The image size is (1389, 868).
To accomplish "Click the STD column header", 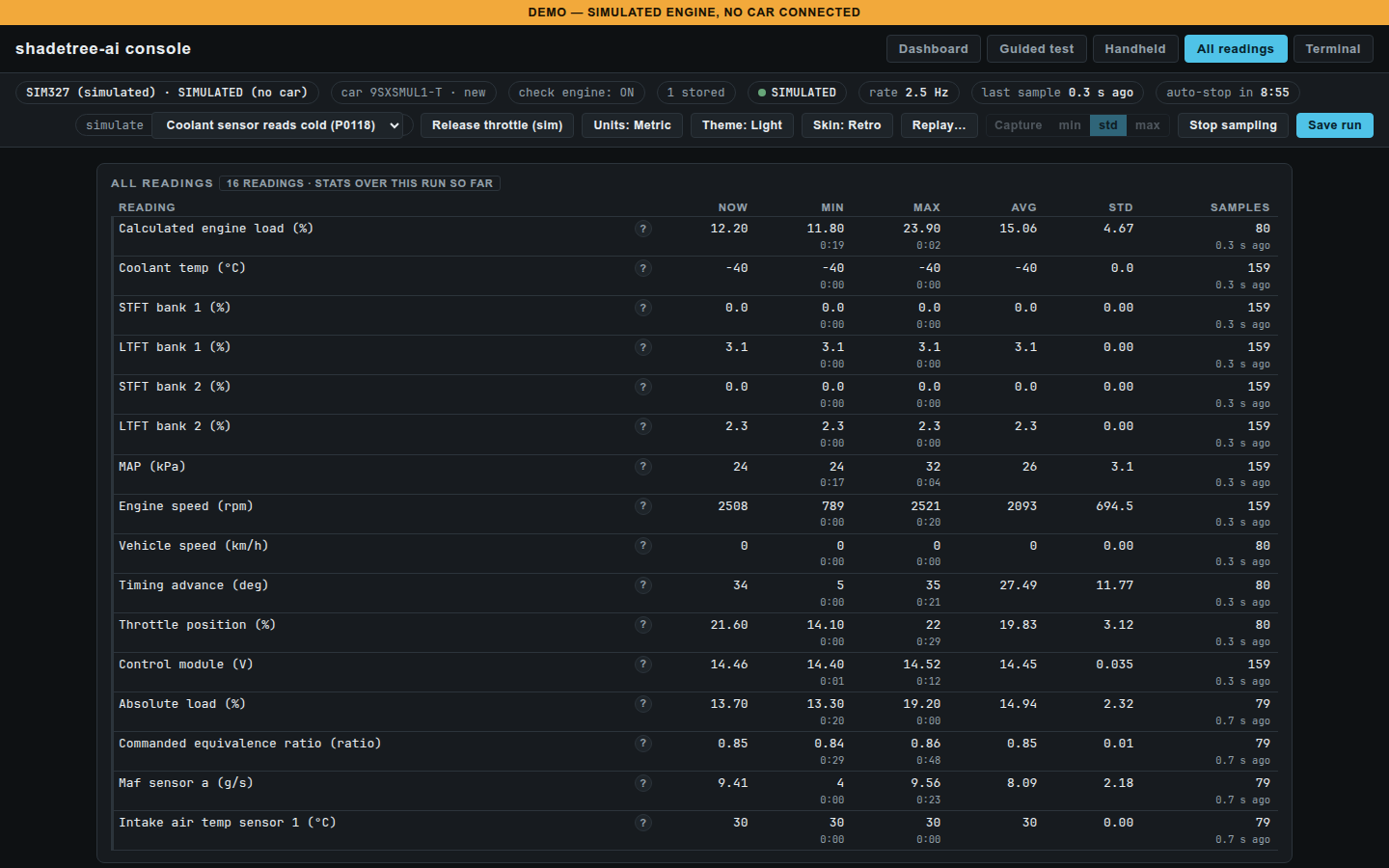I will coord(1121,207).
